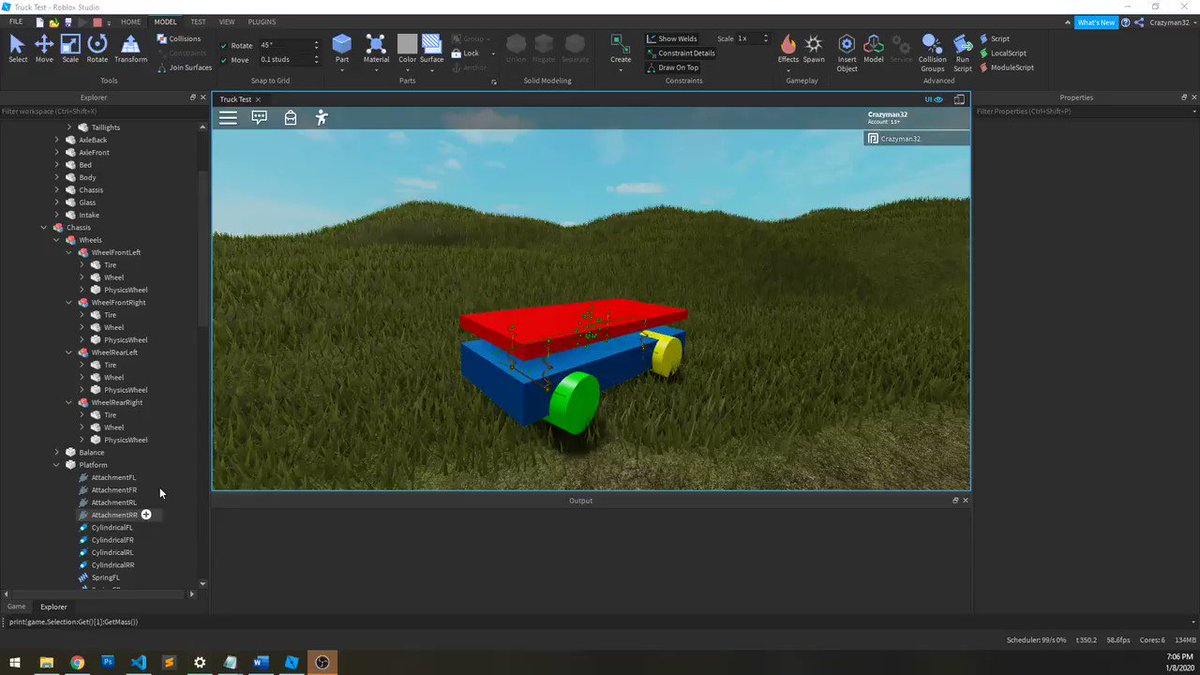The image size is (1200, 675).
Task: Collapse the Platform part
Action: [x=57, y=465]
